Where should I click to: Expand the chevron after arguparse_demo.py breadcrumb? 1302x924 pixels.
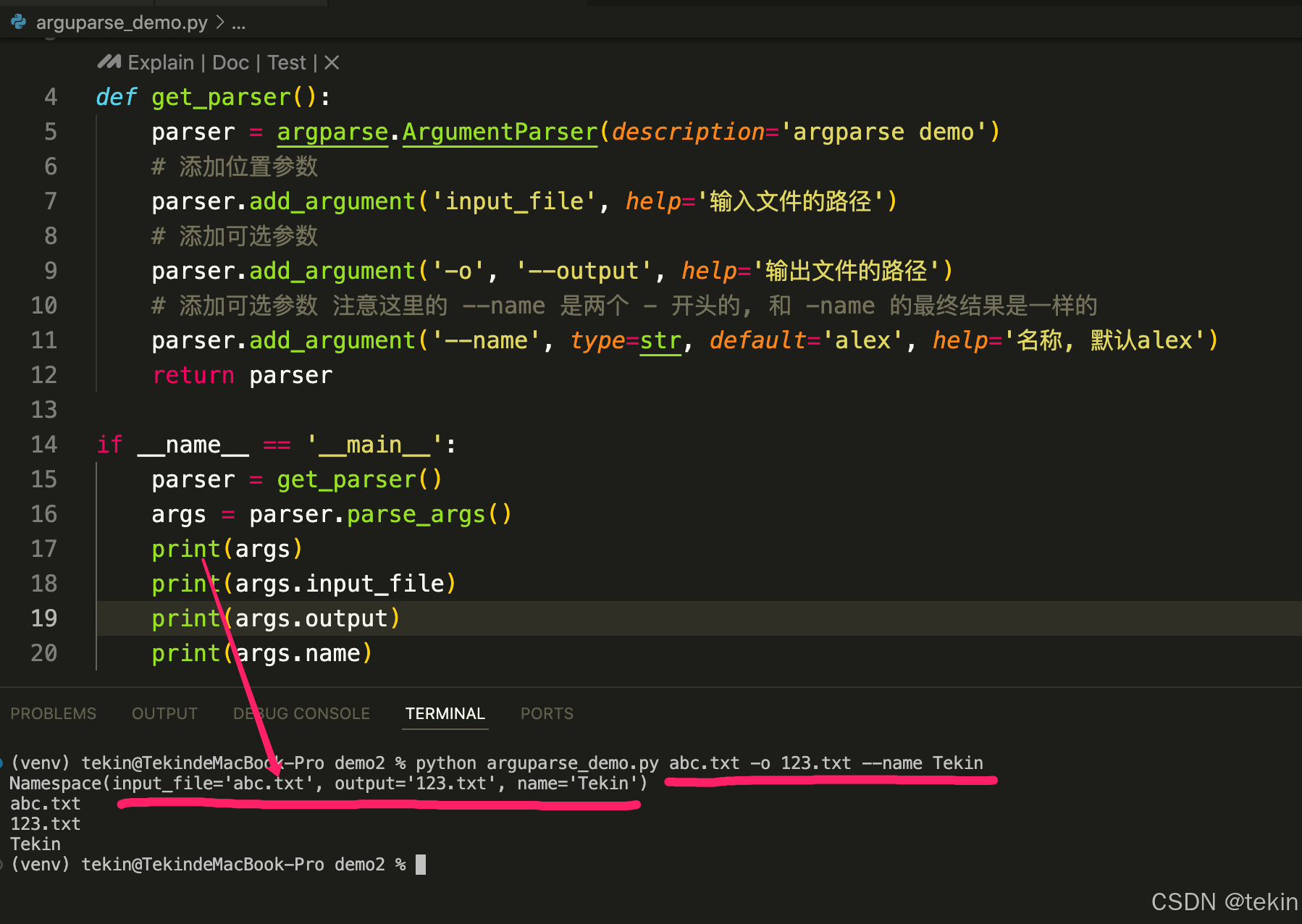[218, 22]
